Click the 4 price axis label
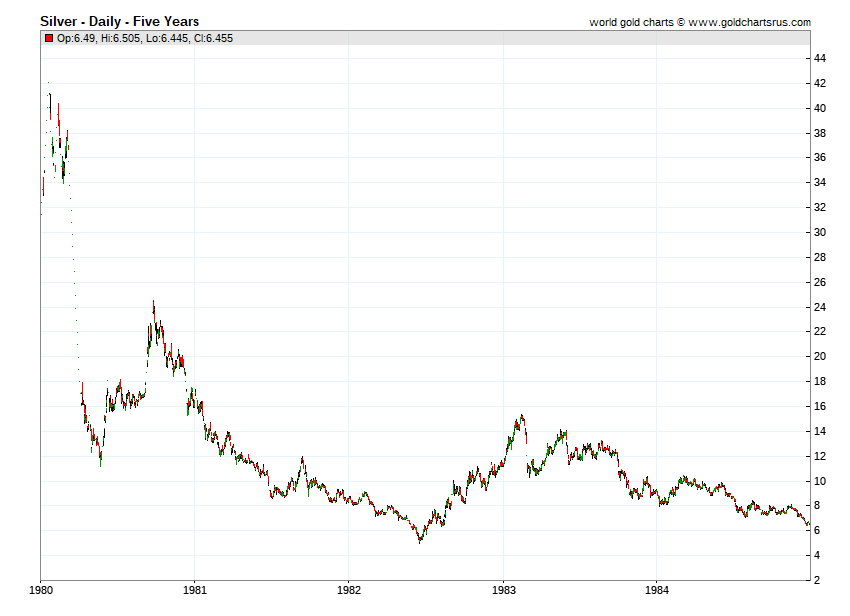Screen dimensions: 850x616 (x=817, y=555)
